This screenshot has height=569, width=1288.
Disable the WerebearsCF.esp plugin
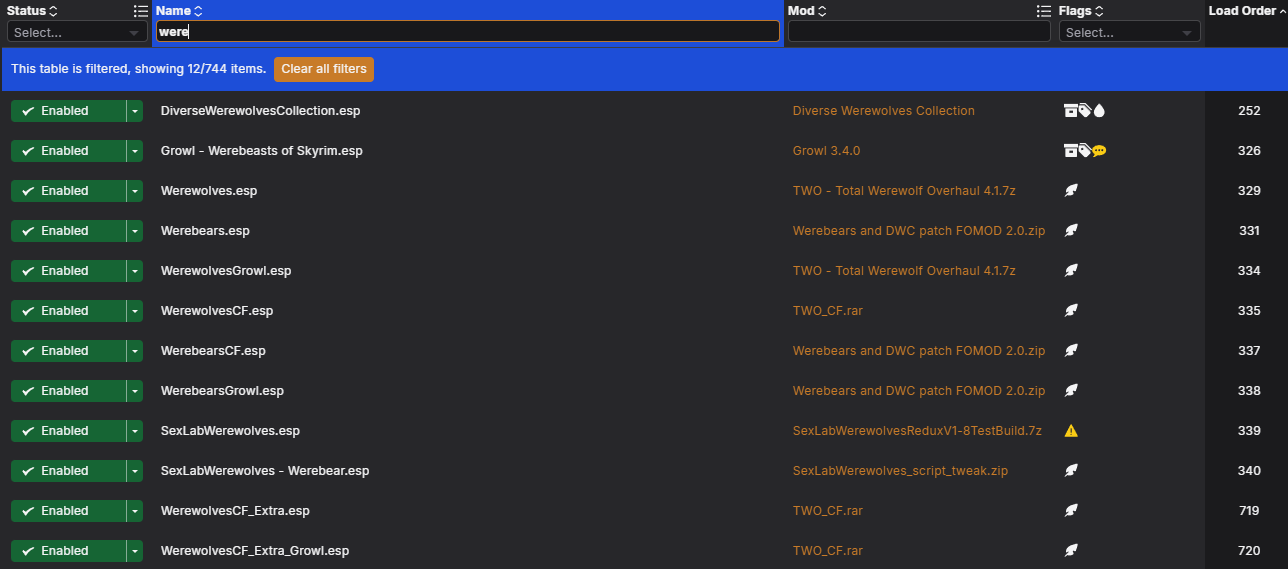(x=68, y=351)
